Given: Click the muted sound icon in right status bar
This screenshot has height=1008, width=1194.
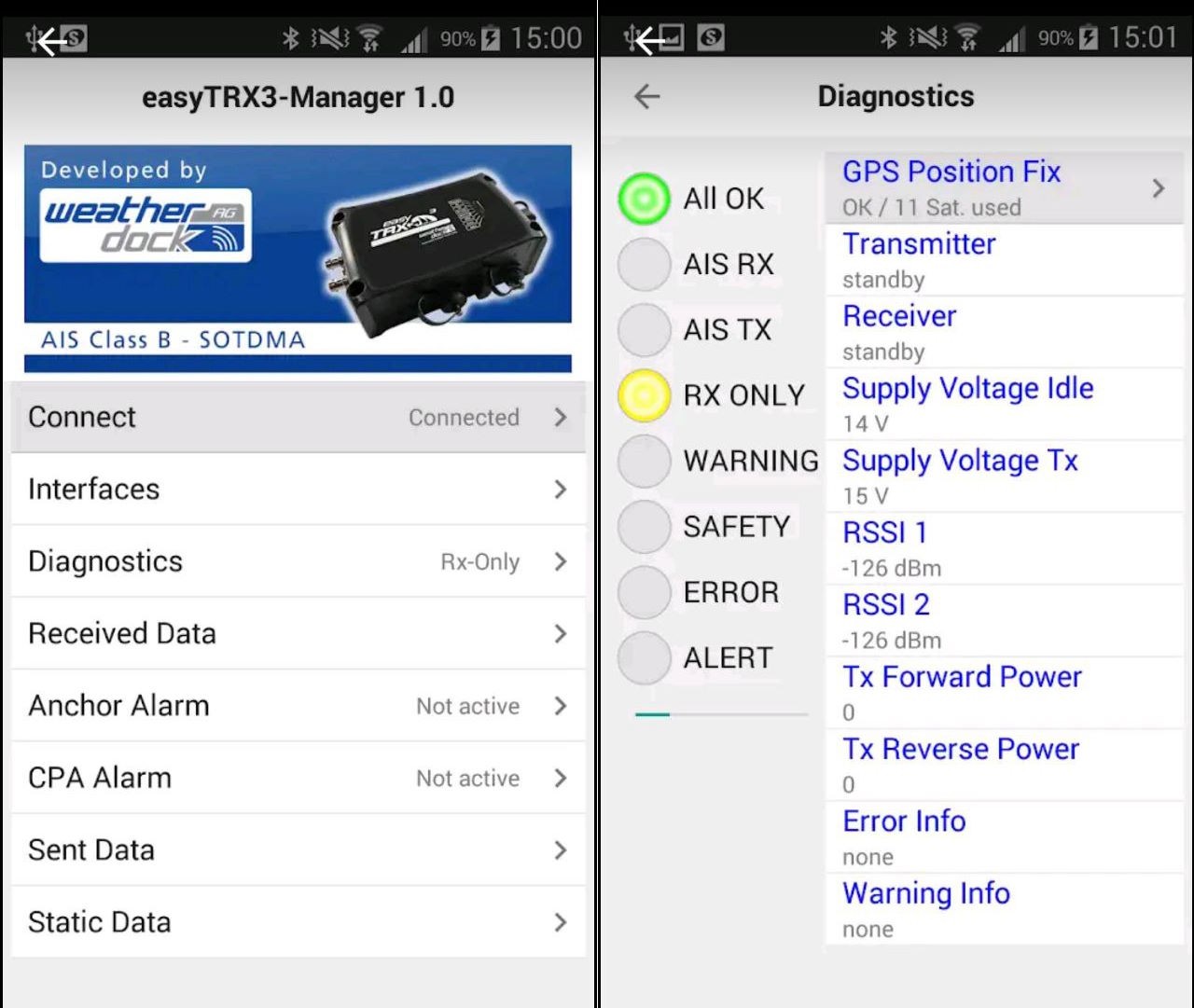Looking at the screenshot, I should pos(927,38).
